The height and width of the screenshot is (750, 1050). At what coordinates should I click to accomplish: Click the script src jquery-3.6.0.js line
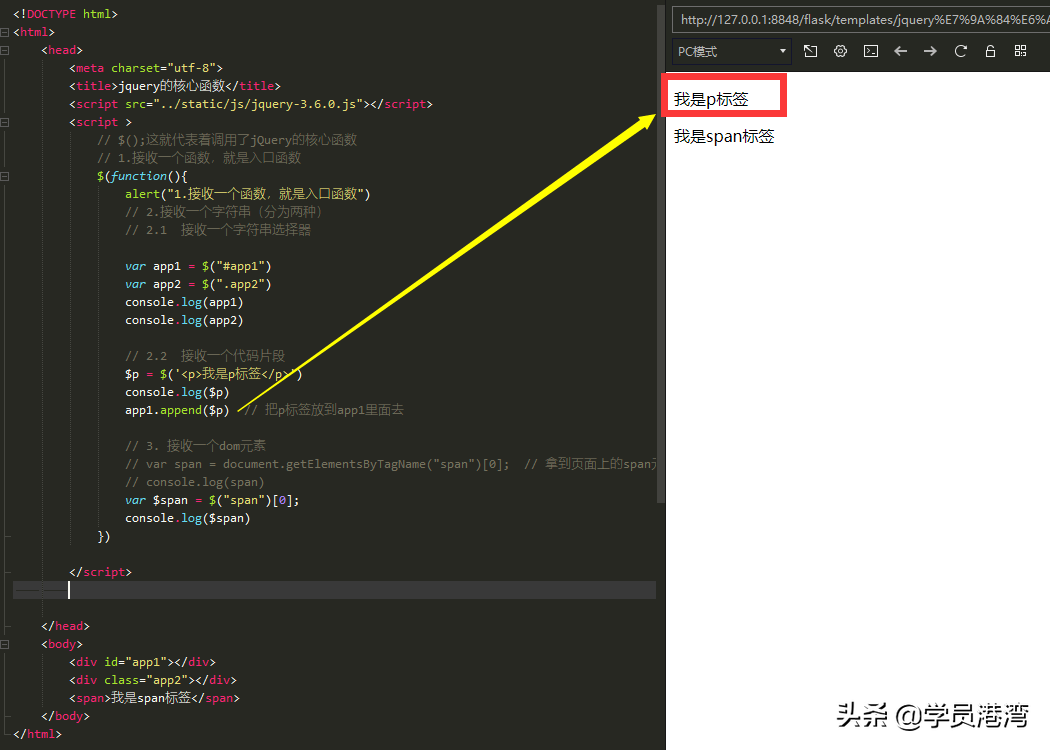[x=251, y=104]
